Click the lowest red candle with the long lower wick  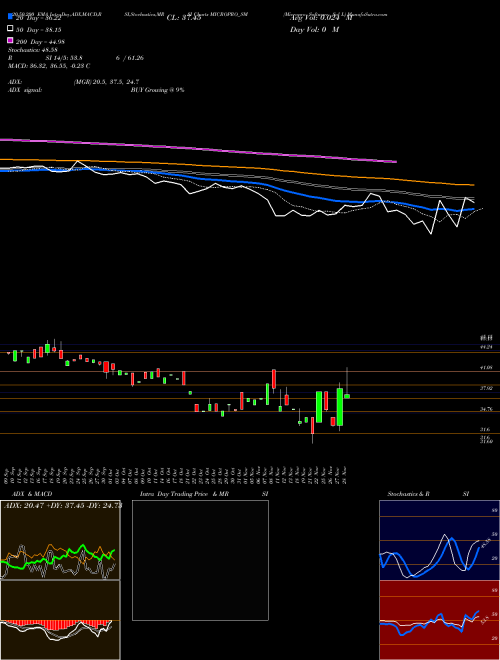click(312, 426)
